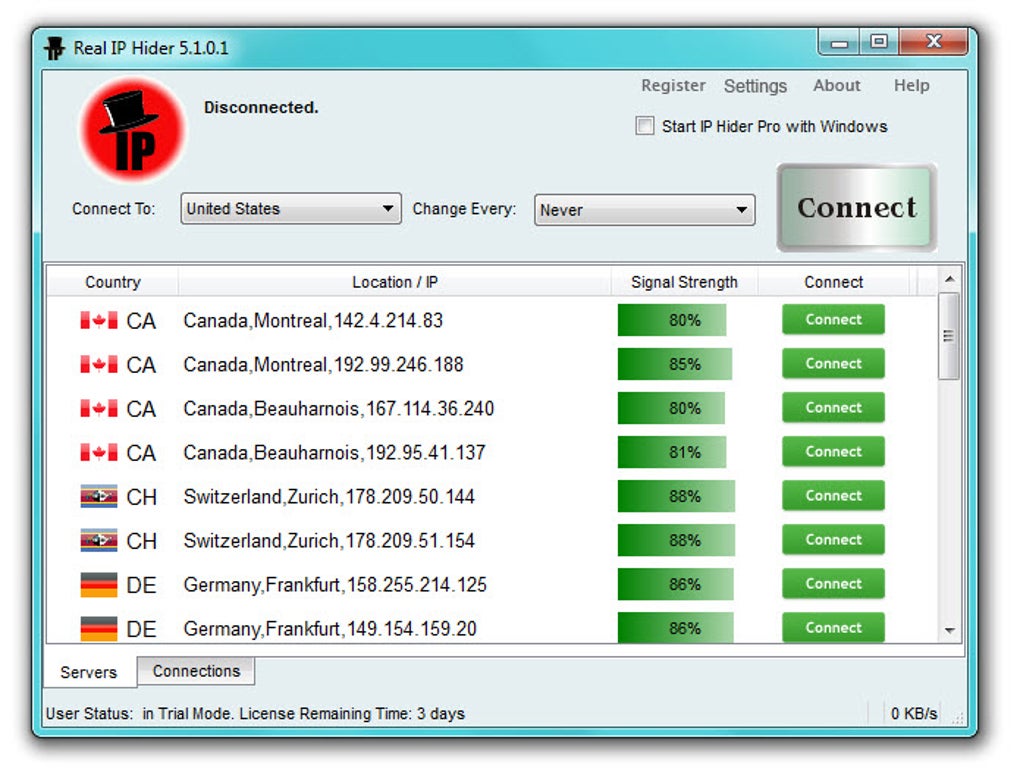Select row Canada,Beauharnois,192.95.41.137
The height and width of the screenshot is (775, 1020).
pos(492,452)
